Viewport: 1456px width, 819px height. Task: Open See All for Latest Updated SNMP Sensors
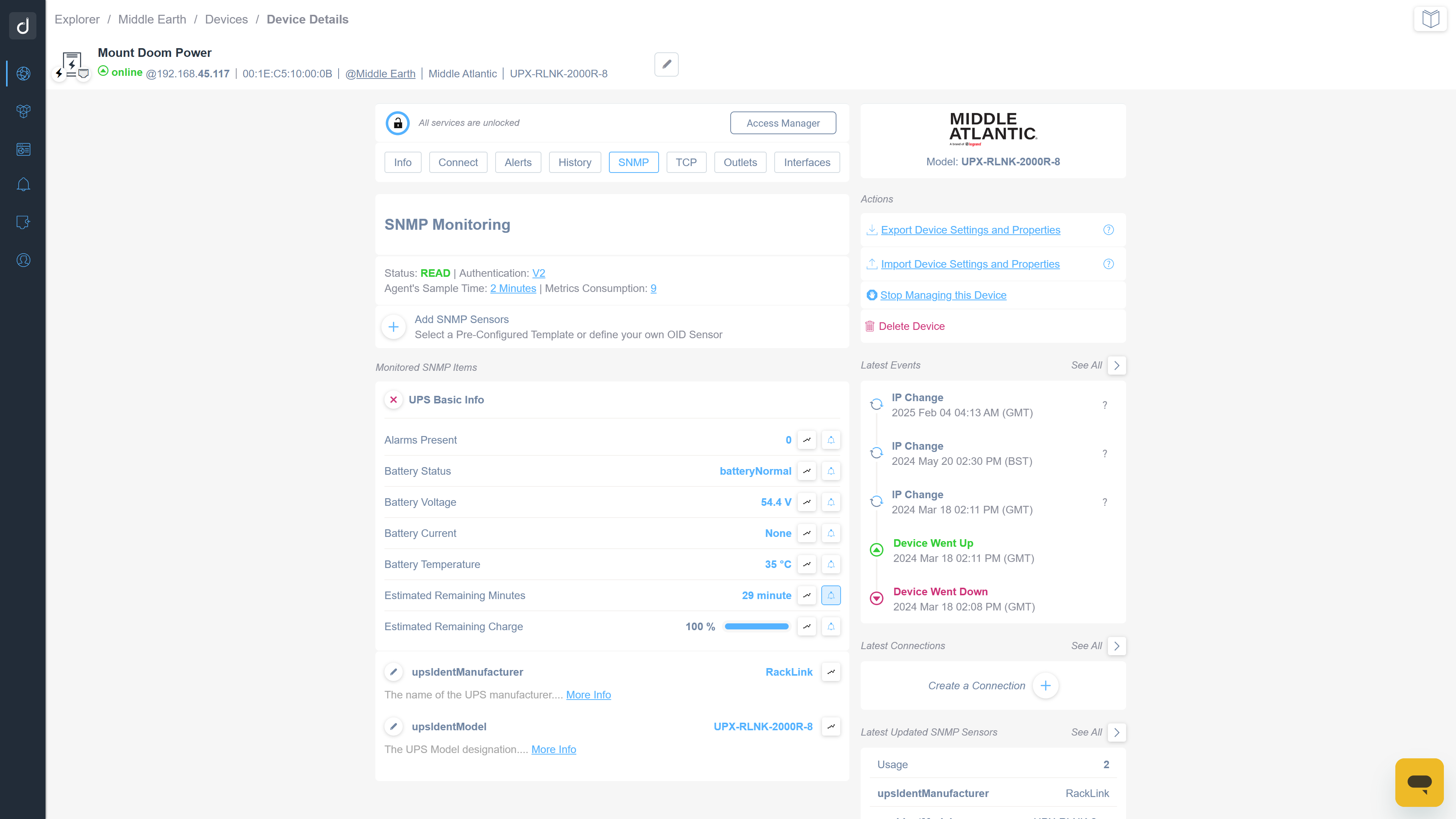(x=1116, y=733)
